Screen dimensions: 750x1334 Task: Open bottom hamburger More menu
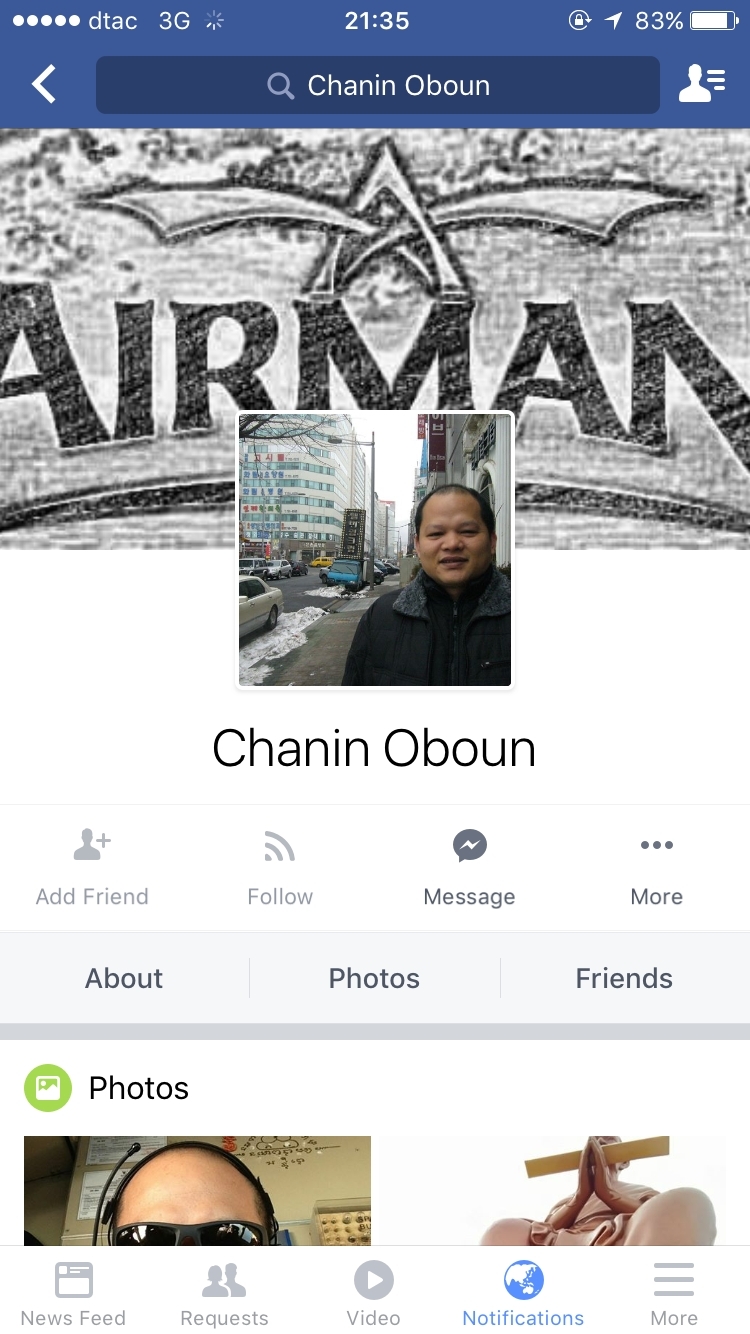point(674,1295)
